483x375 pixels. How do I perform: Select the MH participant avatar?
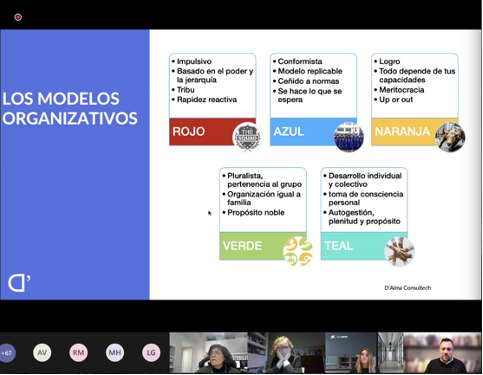pyautogui.click(x=115, y=353)
